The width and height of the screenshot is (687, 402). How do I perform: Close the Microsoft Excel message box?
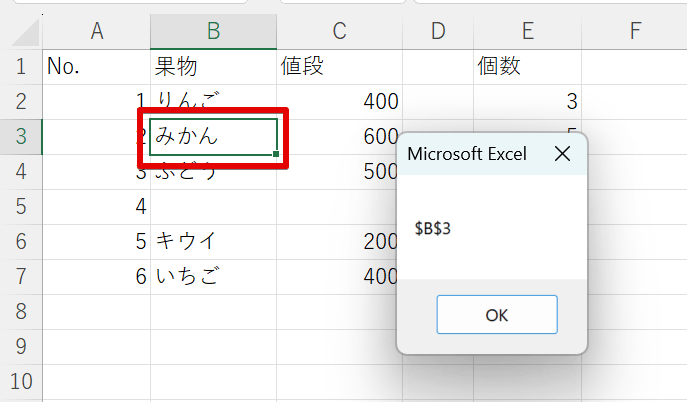562,154
